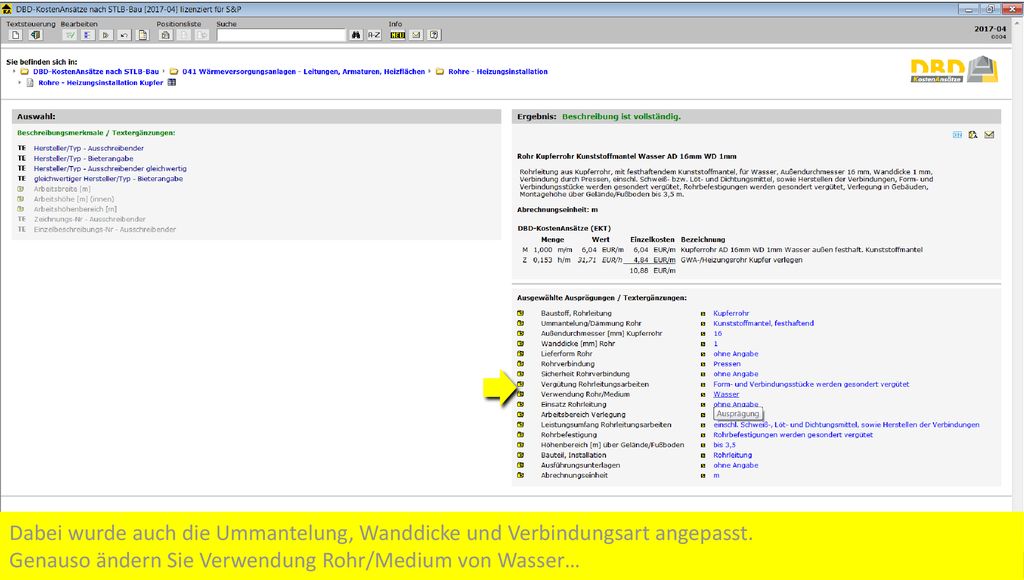Click the envelope icon under Info
Screen dimensions: 1024x580
416,35
